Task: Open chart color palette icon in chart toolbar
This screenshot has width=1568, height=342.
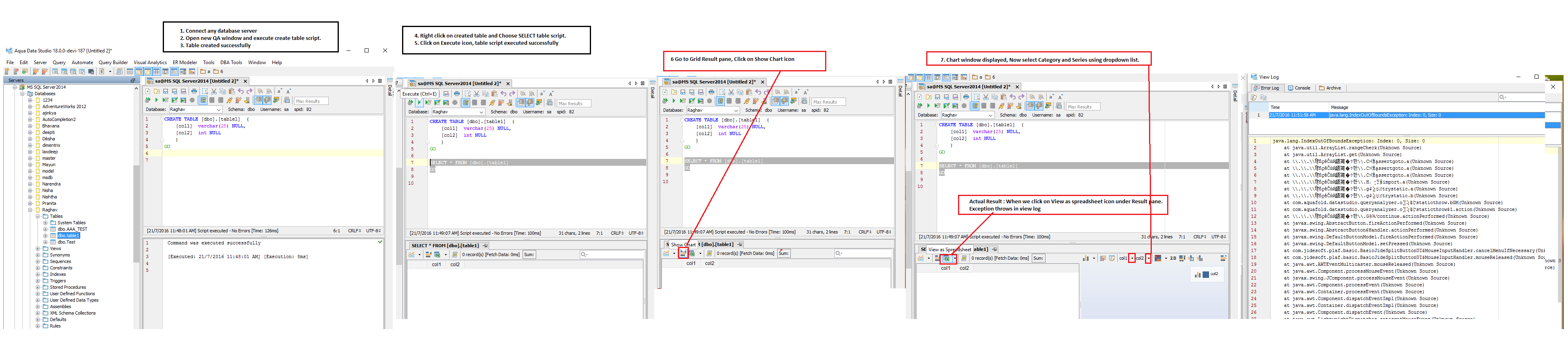Action: pos(1158,258)
